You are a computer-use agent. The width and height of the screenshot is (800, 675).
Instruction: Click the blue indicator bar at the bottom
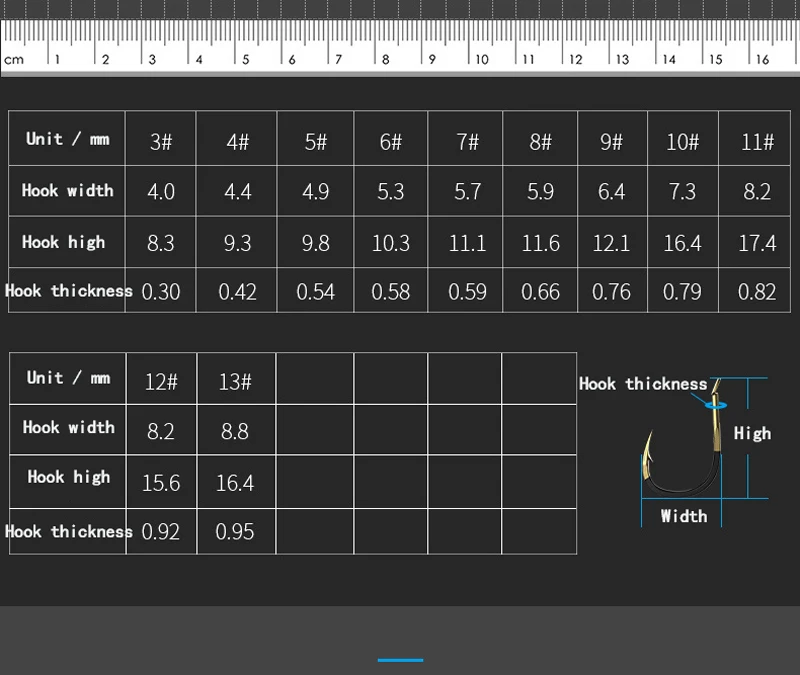401,660
